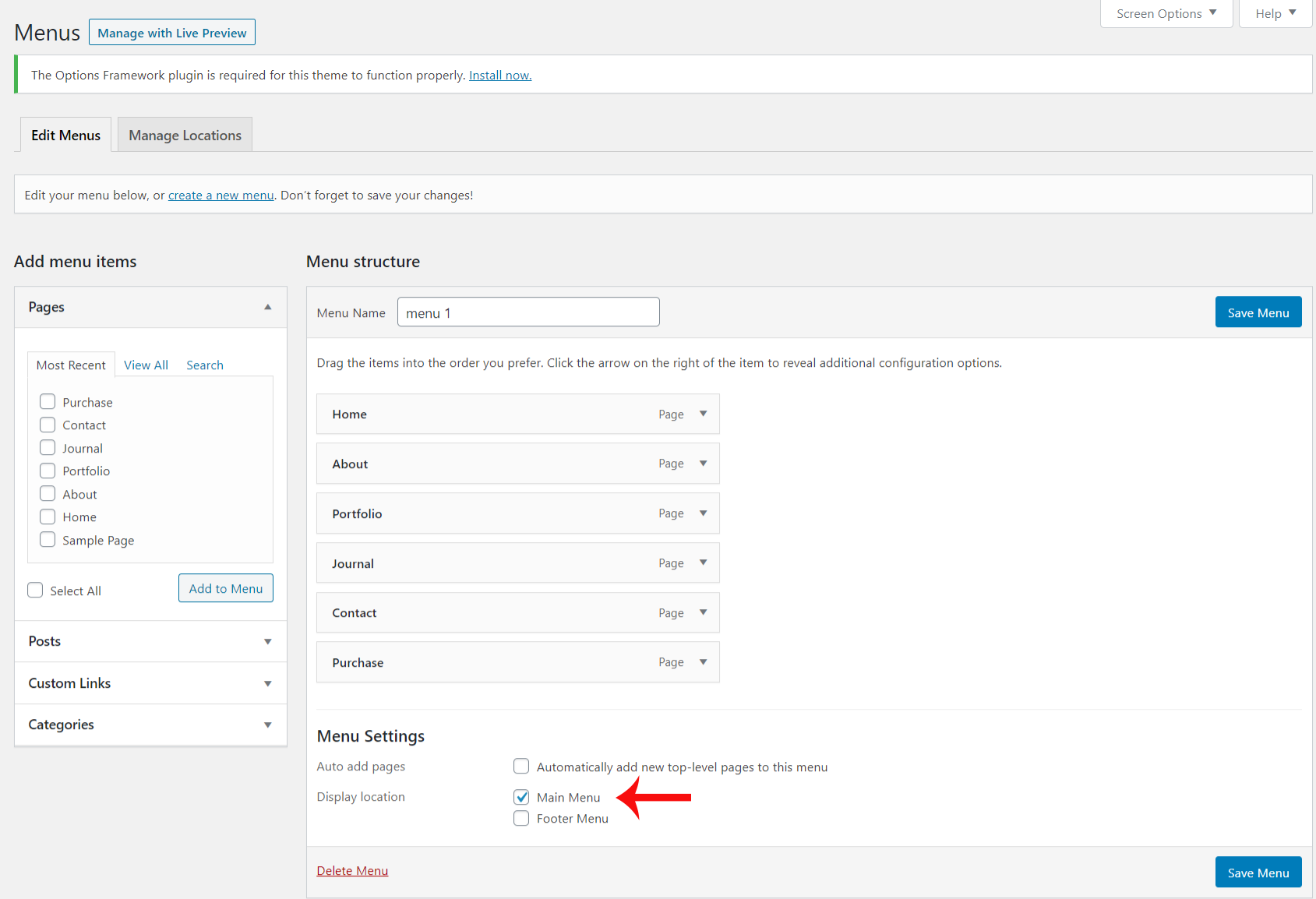Image resolution: width=1316 pixels, height=899 pixels.
Task: Uncheck the Main Menu display location
Action: coord(521,797)
